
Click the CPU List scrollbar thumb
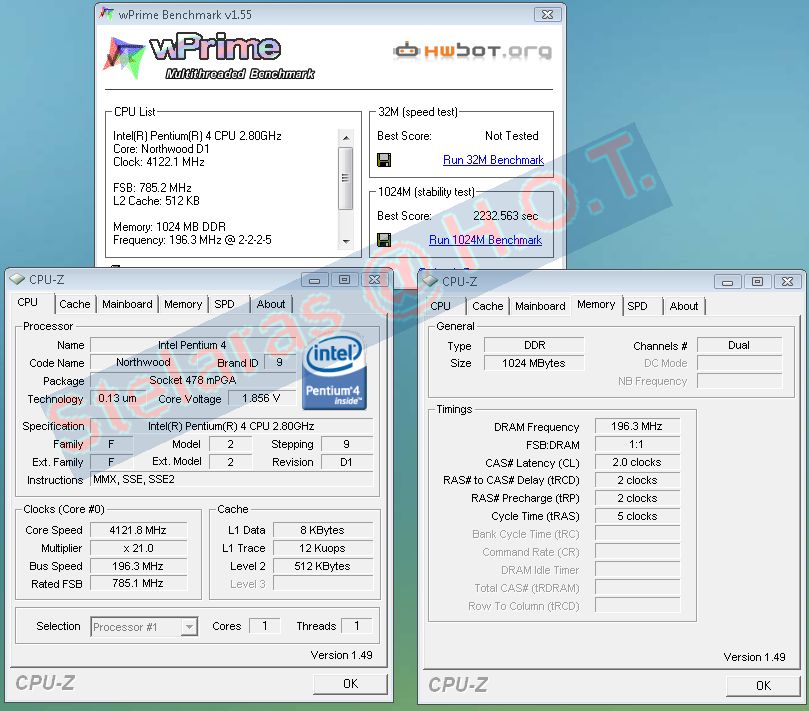(346, 179)
